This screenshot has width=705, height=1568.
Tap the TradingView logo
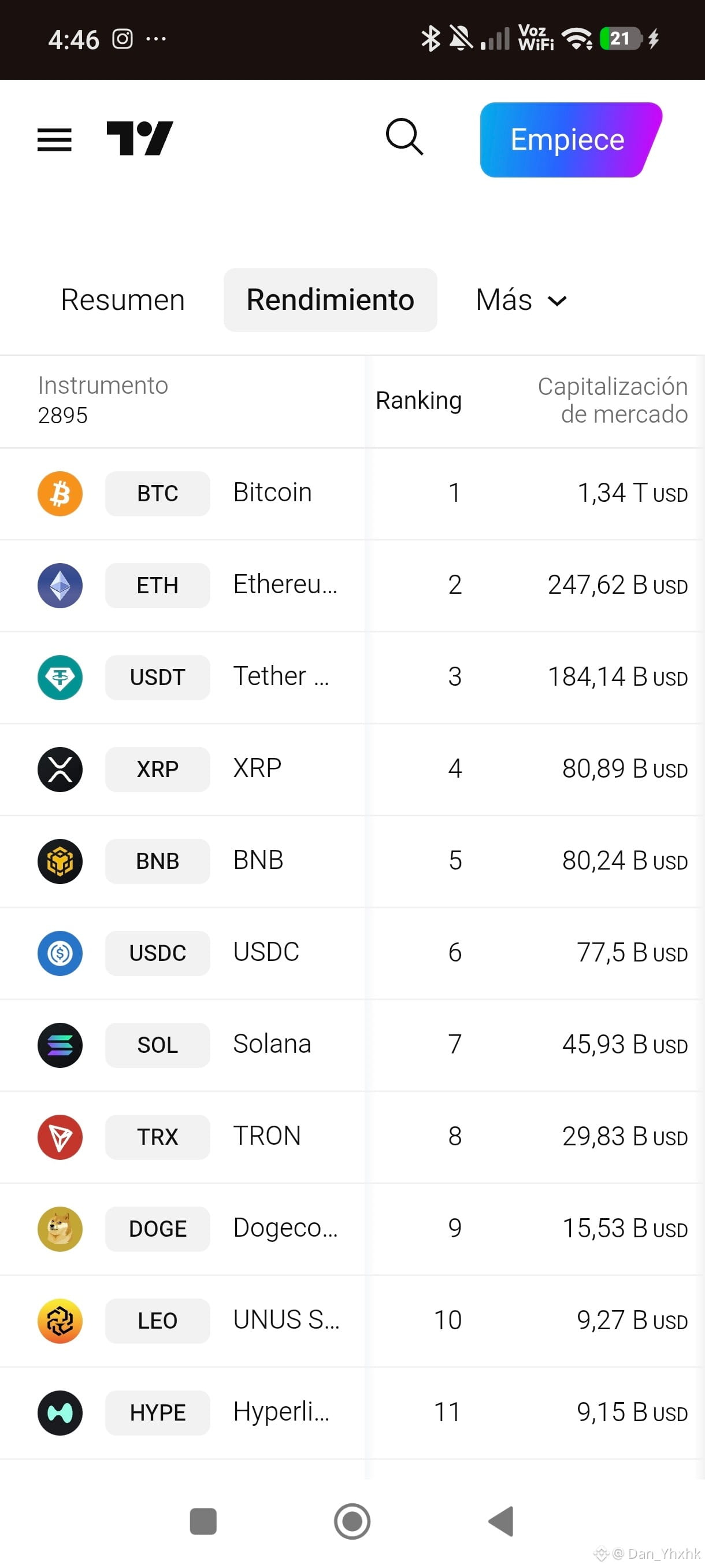(140, 139)
